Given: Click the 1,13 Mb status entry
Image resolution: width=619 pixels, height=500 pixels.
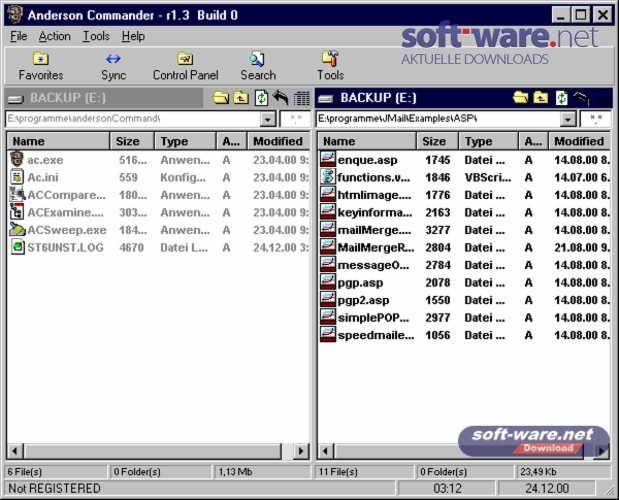Looking at the screenshot, I should click(235, 472).
